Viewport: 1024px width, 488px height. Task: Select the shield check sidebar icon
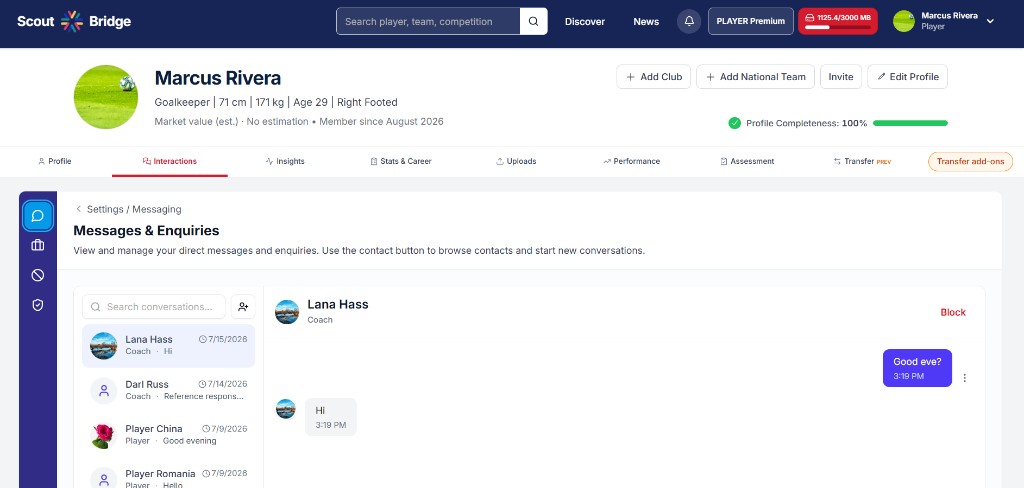[x=38, y=305]
